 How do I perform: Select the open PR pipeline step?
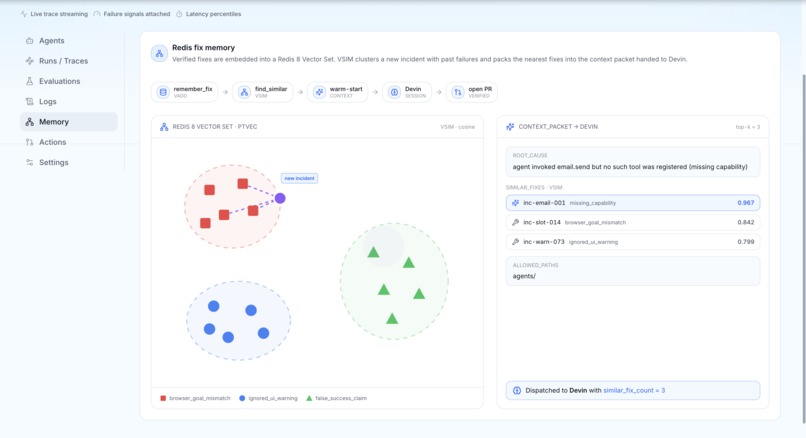pyautogui.click(x=471, y=92)
